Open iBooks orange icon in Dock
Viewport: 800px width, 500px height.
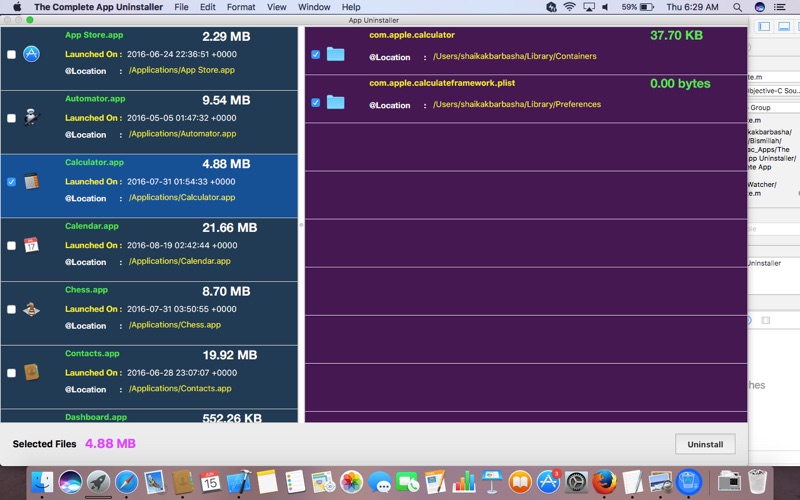coord(519,482)
